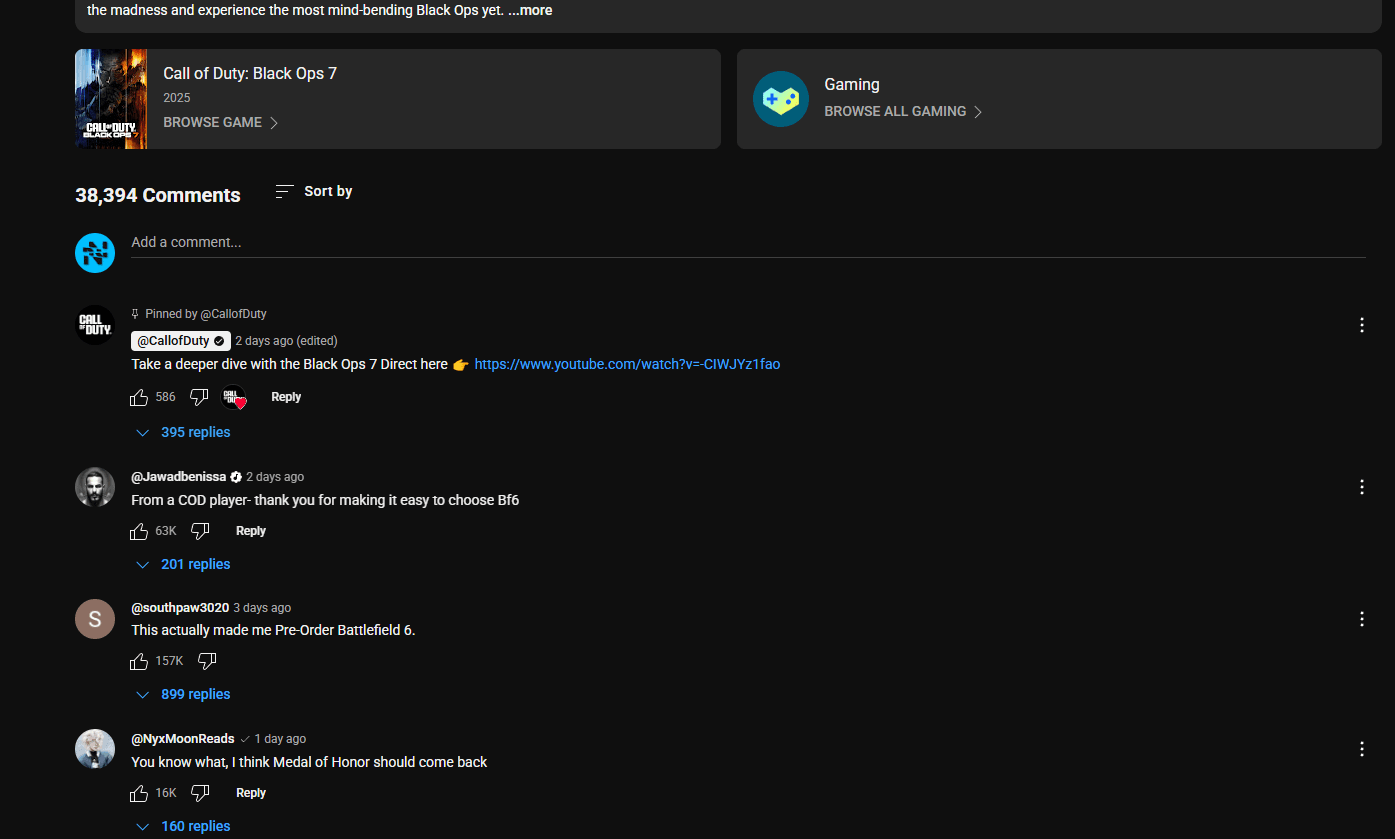Expand the 201 replies thread
The width and height of the screenshot is (1395, 839).
[183, 564]
